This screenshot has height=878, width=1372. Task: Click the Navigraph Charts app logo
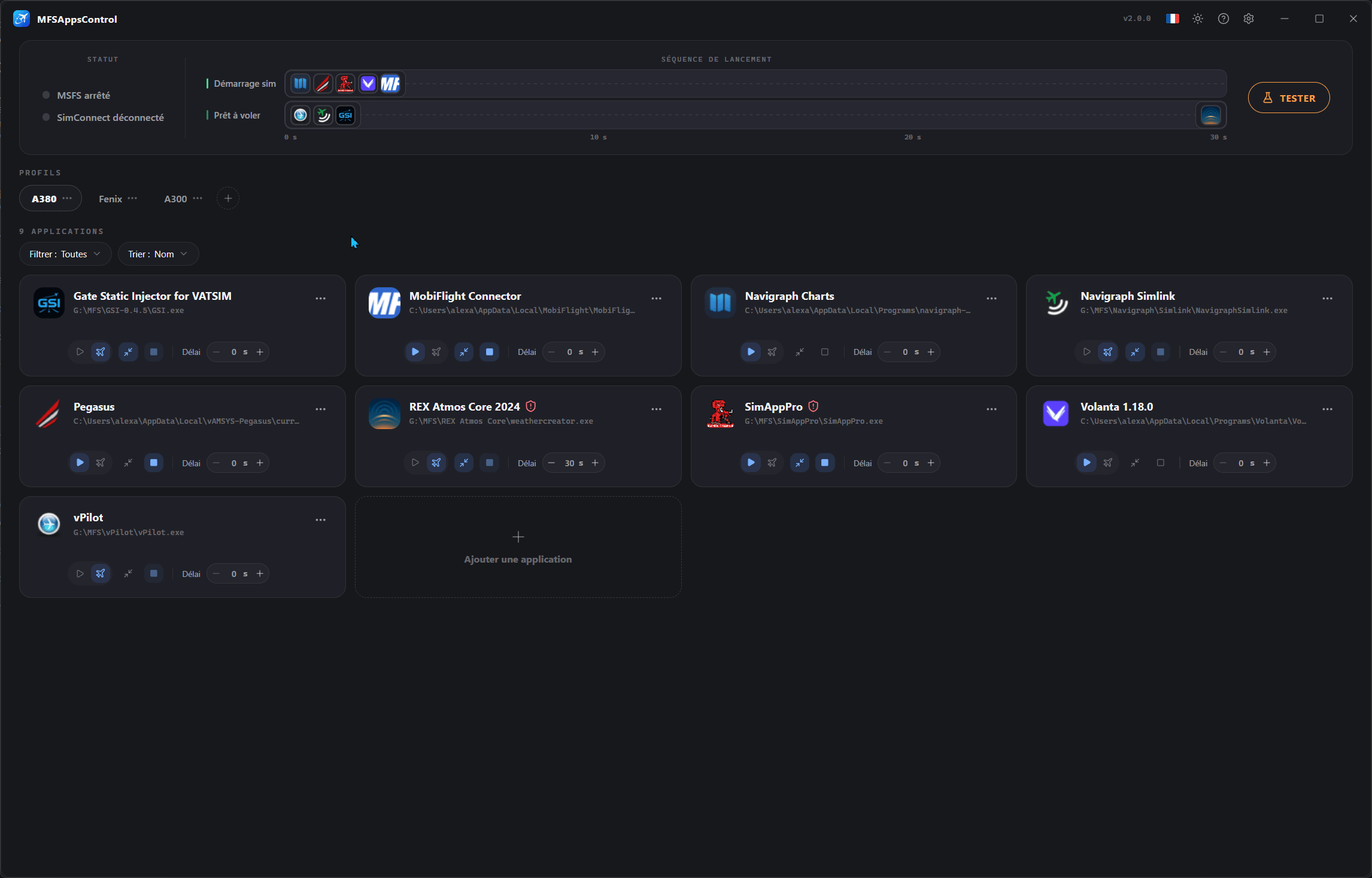pos(720,303)
